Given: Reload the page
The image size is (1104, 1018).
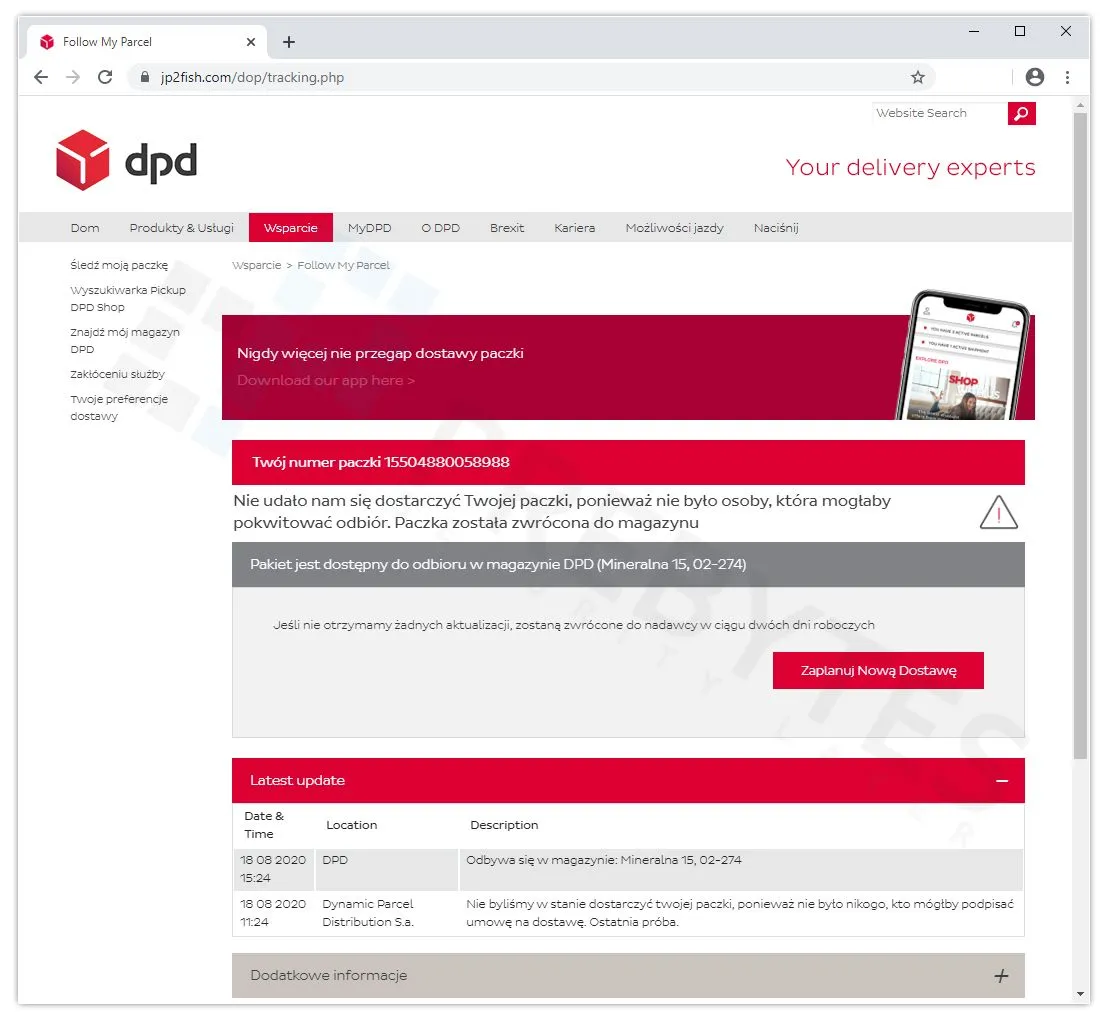Looking at the screenshot, I should coord(105,76).
